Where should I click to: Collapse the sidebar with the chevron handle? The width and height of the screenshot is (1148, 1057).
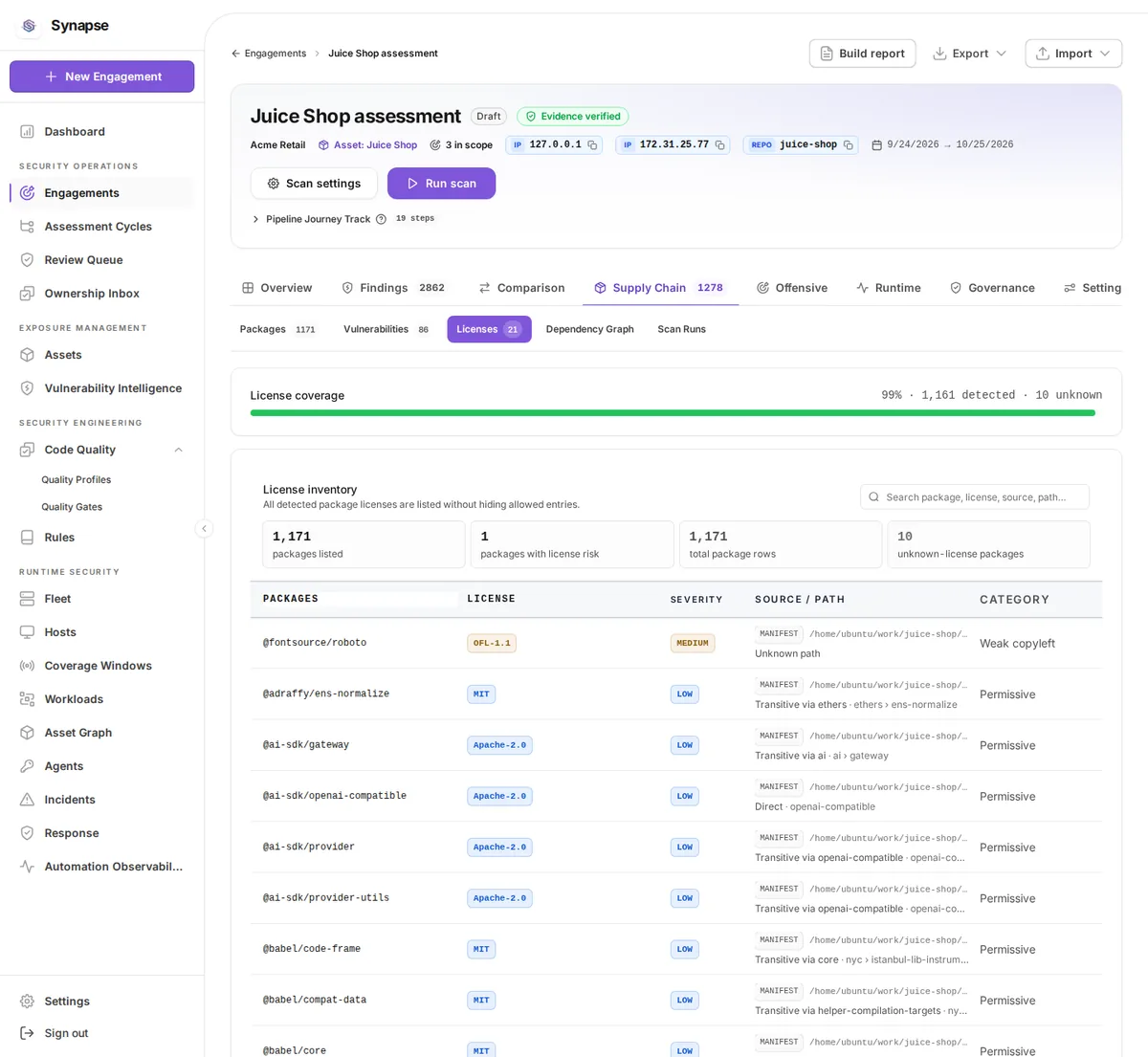coord(204,528)
